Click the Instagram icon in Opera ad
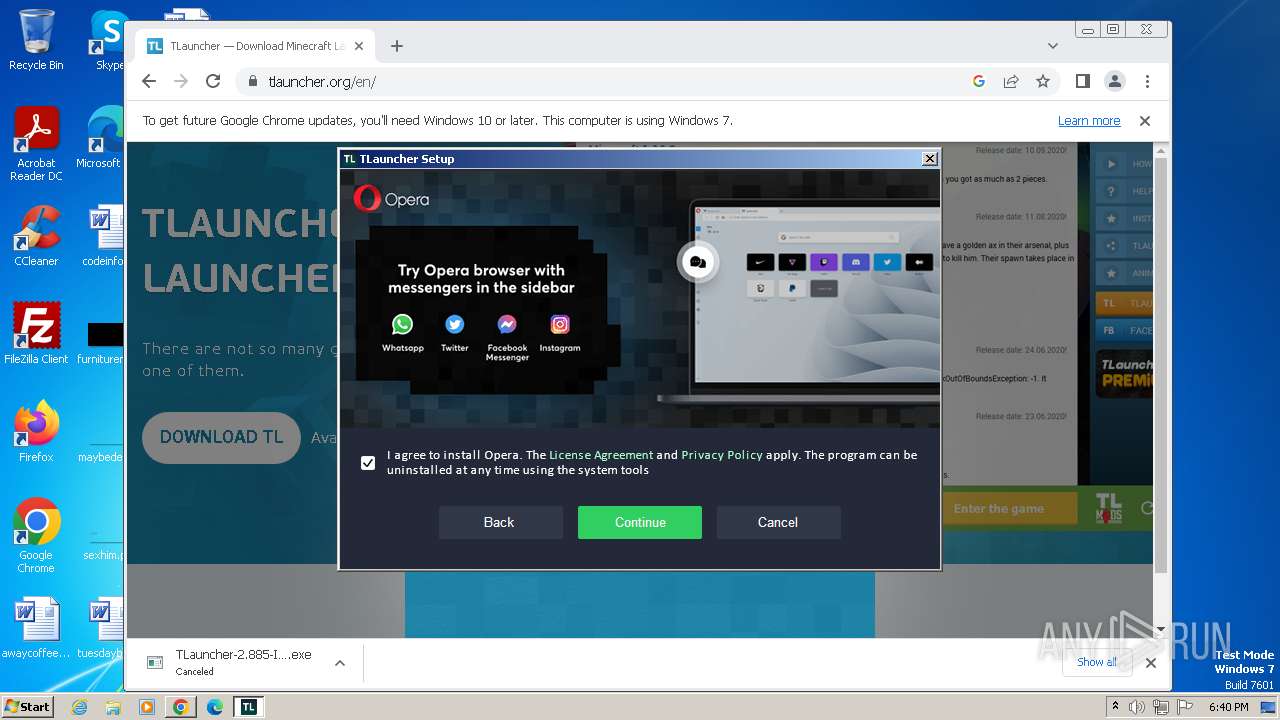Screen dimensions: 1280x720 pyautogui.click(x=560, y=324)
